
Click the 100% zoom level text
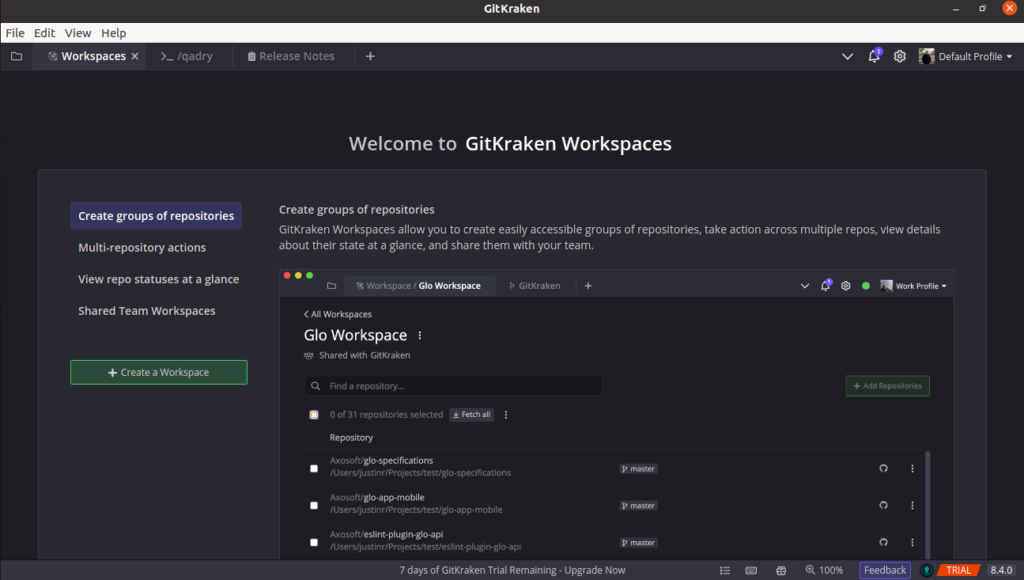[x=831, y=570]
